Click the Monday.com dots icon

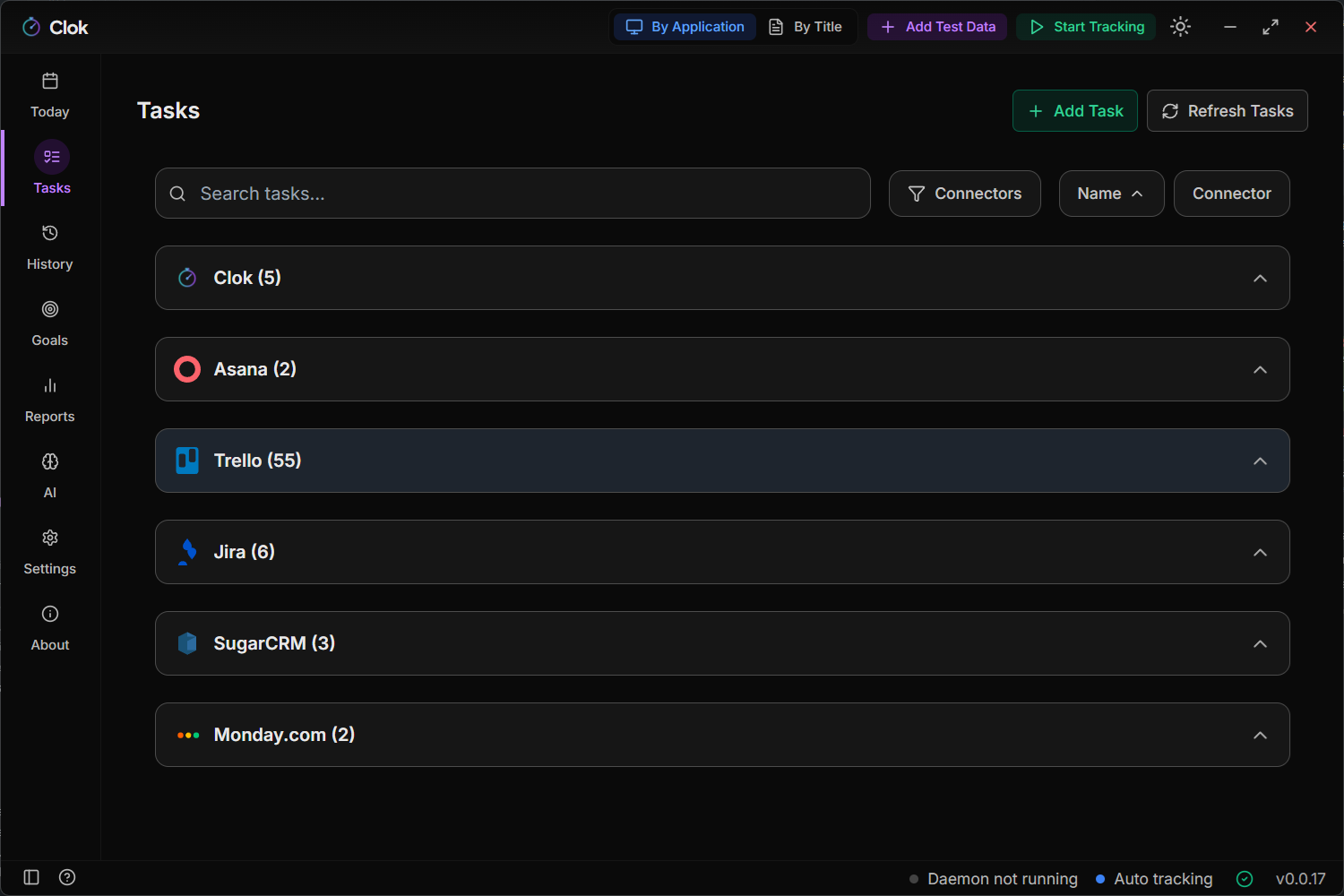(x=188, y=735)
